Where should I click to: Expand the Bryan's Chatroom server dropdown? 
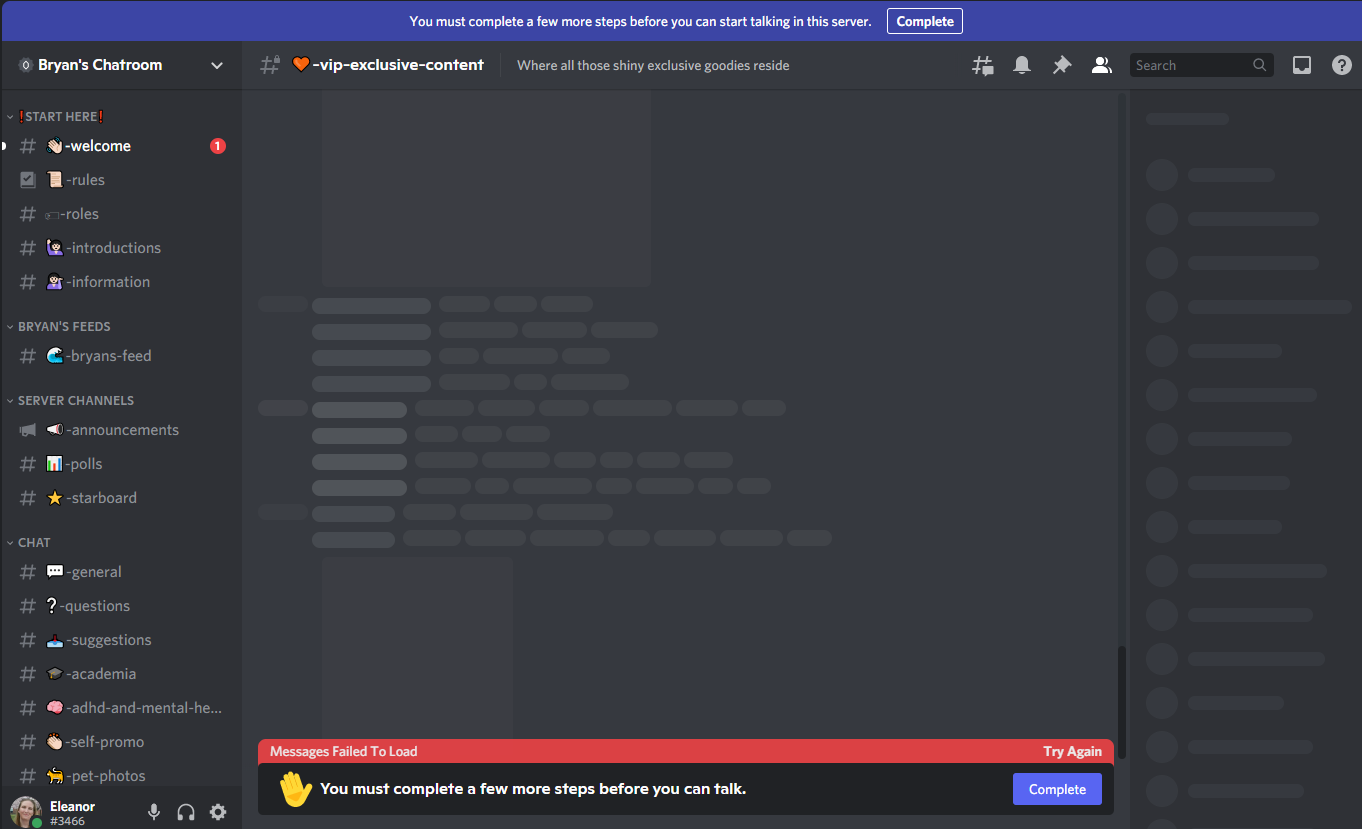pyautogui.click(x=216, y=65)
